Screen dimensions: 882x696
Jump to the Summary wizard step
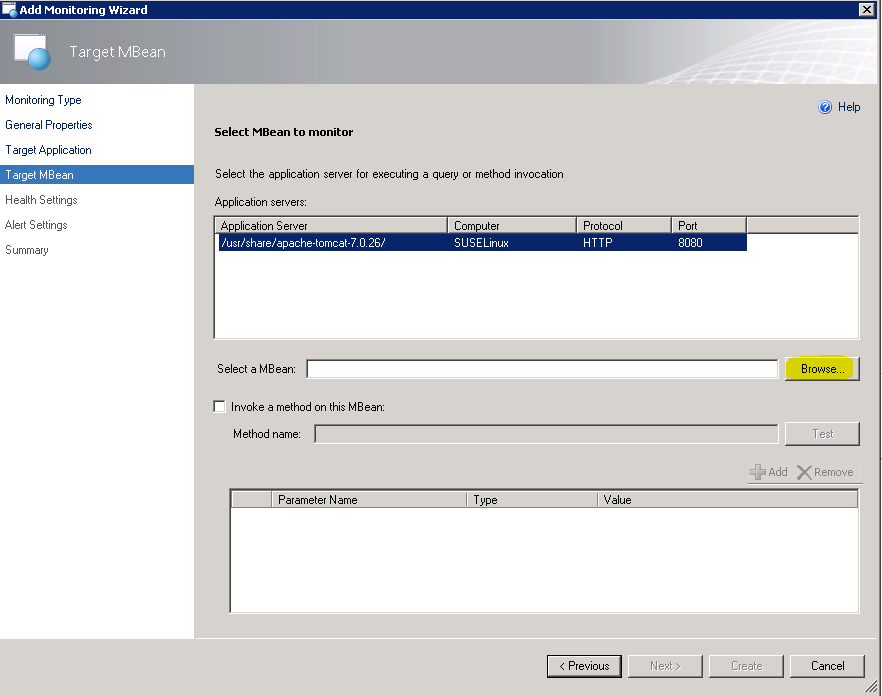(26, 250)
